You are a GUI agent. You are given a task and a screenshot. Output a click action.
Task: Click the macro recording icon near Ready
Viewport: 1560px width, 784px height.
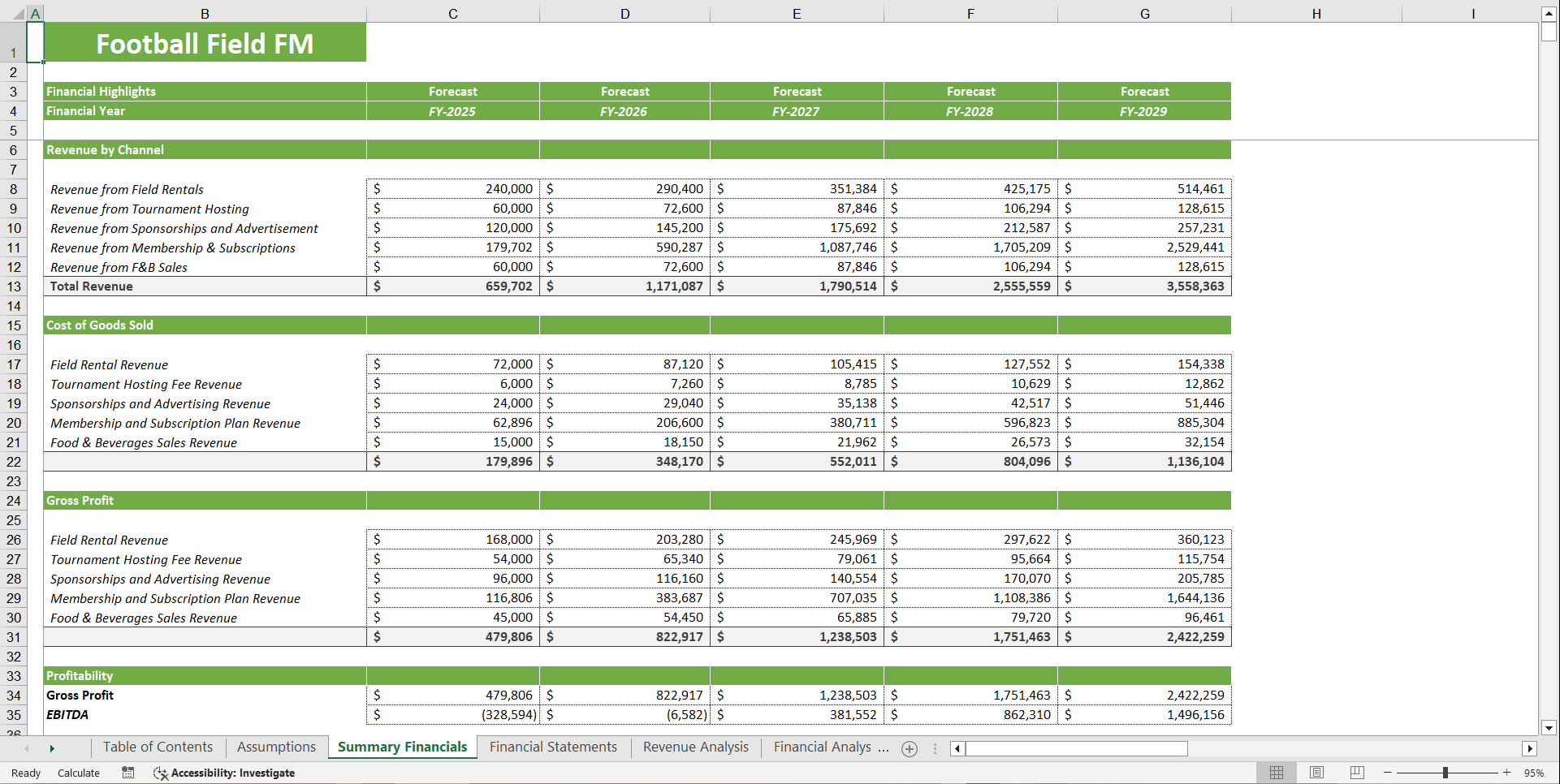[x=127, y=773]
